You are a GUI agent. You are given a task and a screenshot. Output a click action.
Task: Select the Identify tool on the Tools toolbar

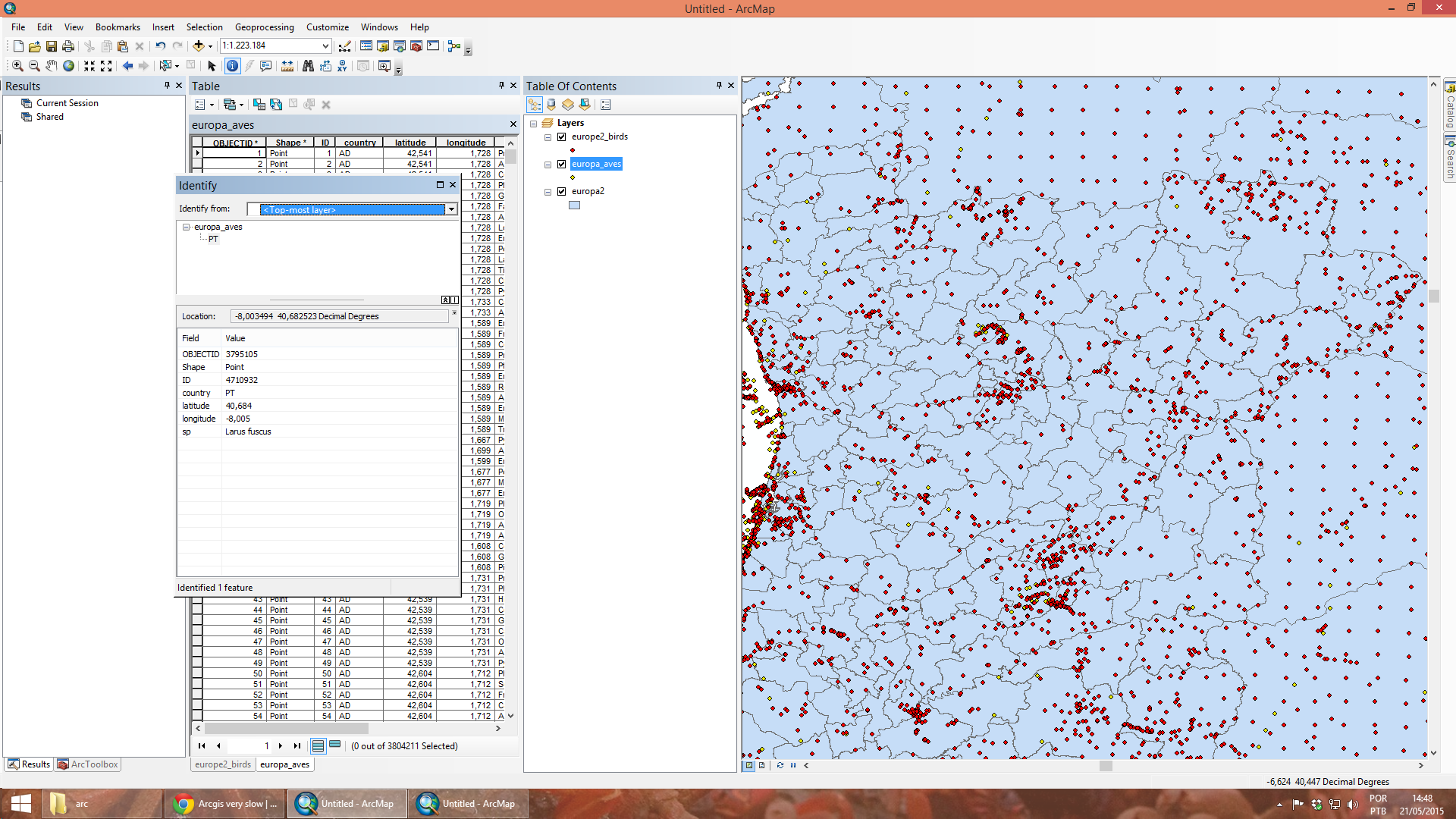point(232,66)
